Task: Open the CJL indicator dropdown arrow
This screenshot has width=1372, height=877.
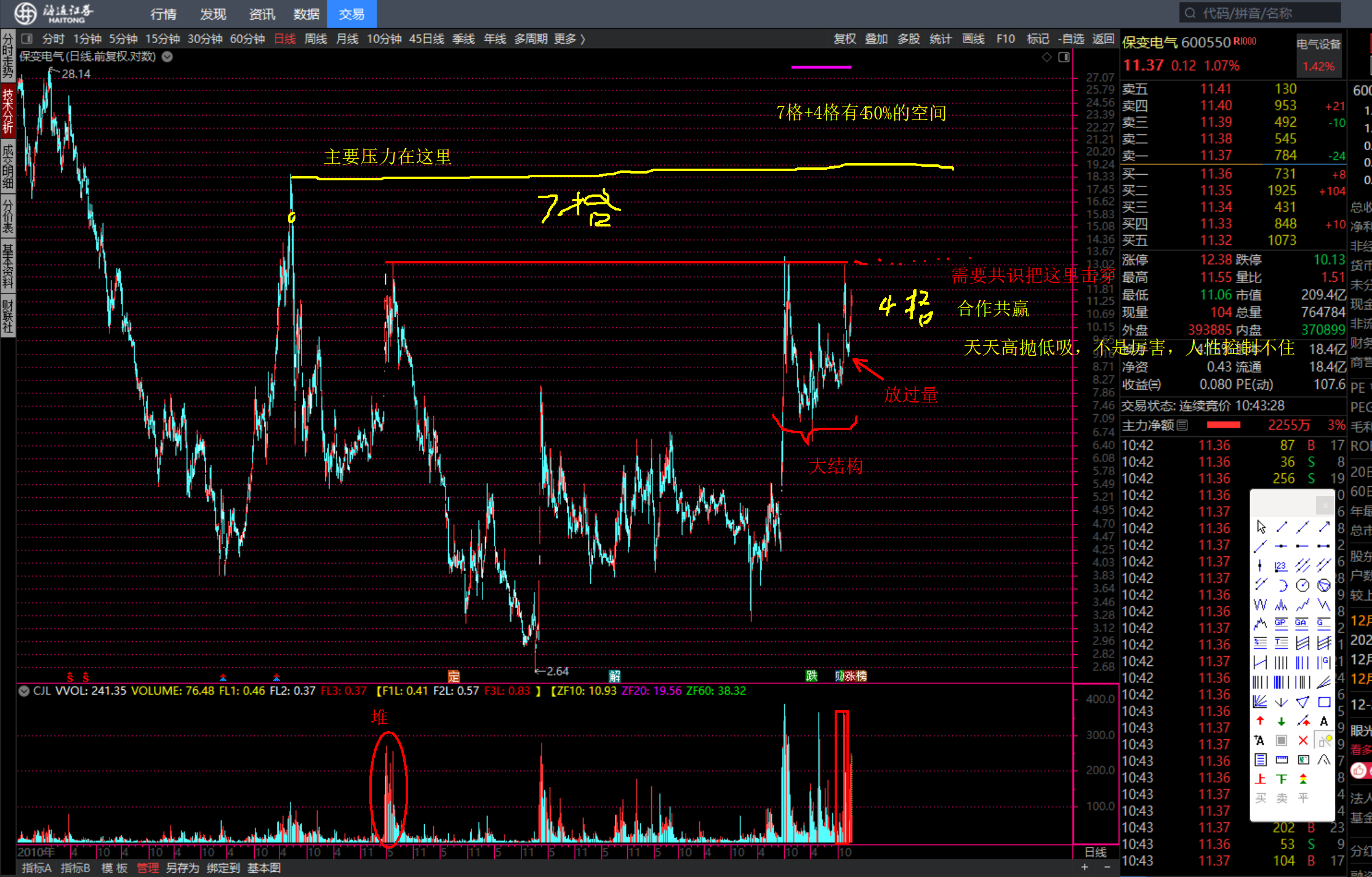Action: pos(24,691)
